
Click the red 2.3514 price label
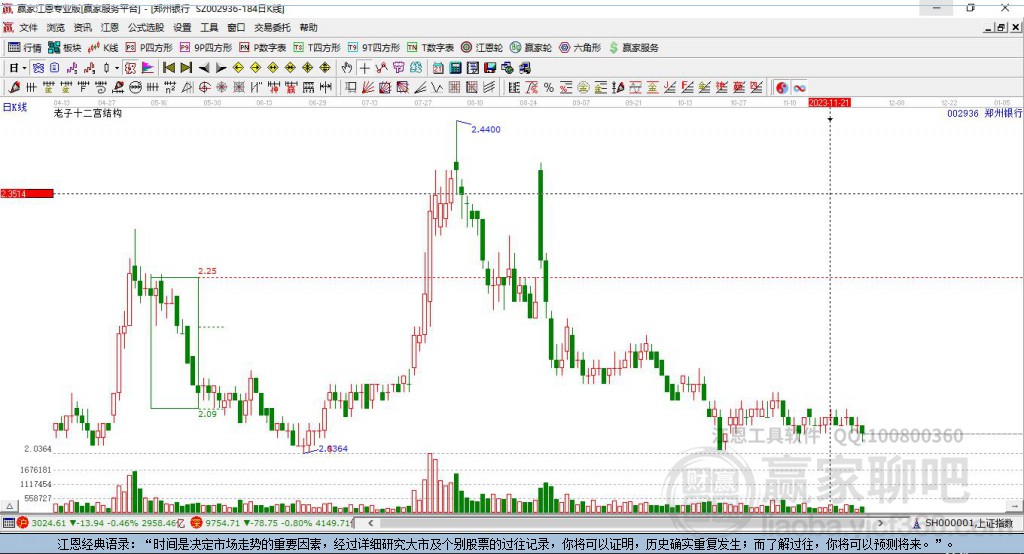click(27, 193)
